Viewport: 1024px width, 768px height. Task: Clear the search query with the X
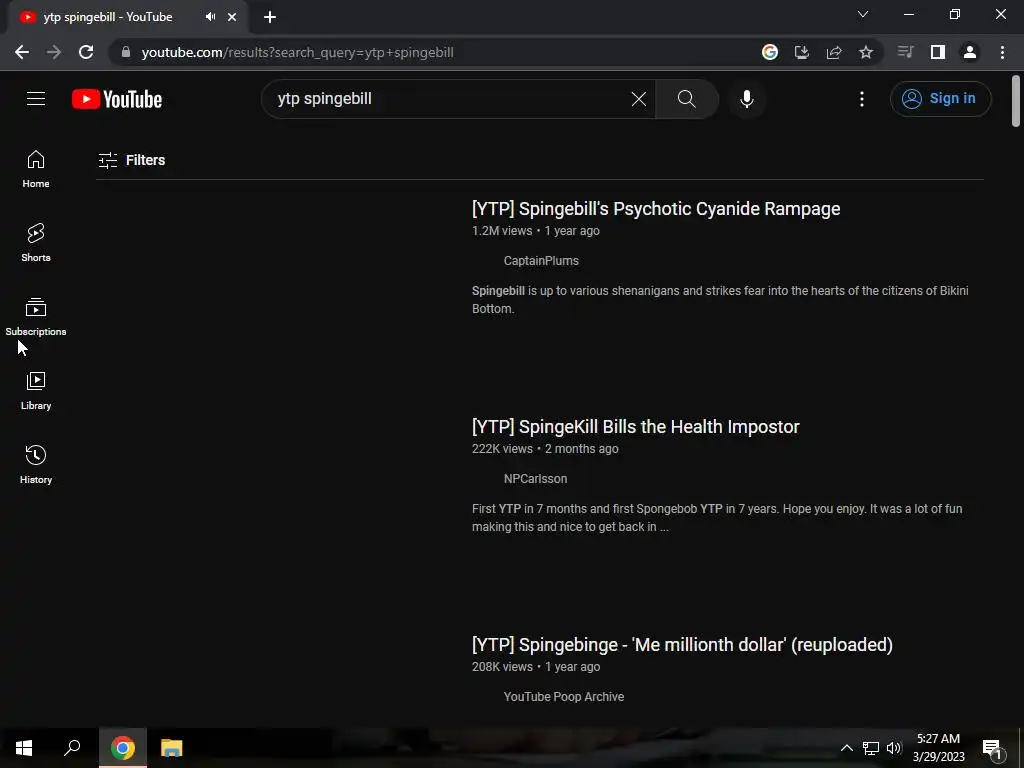[639, 99]
